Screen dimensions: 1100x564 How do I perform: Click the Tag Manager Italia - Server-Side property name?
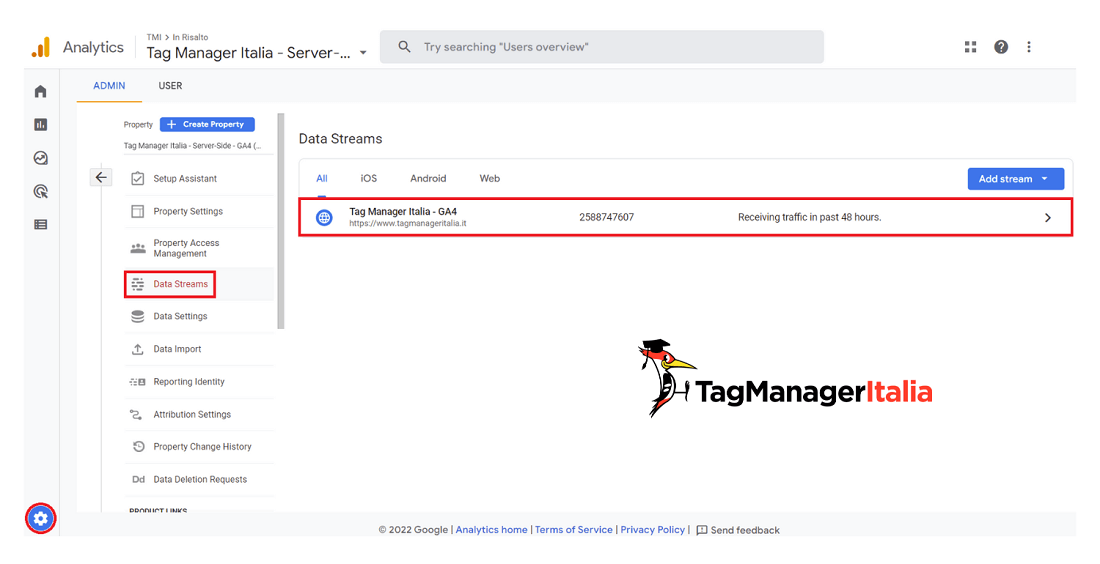coord(248,53)
